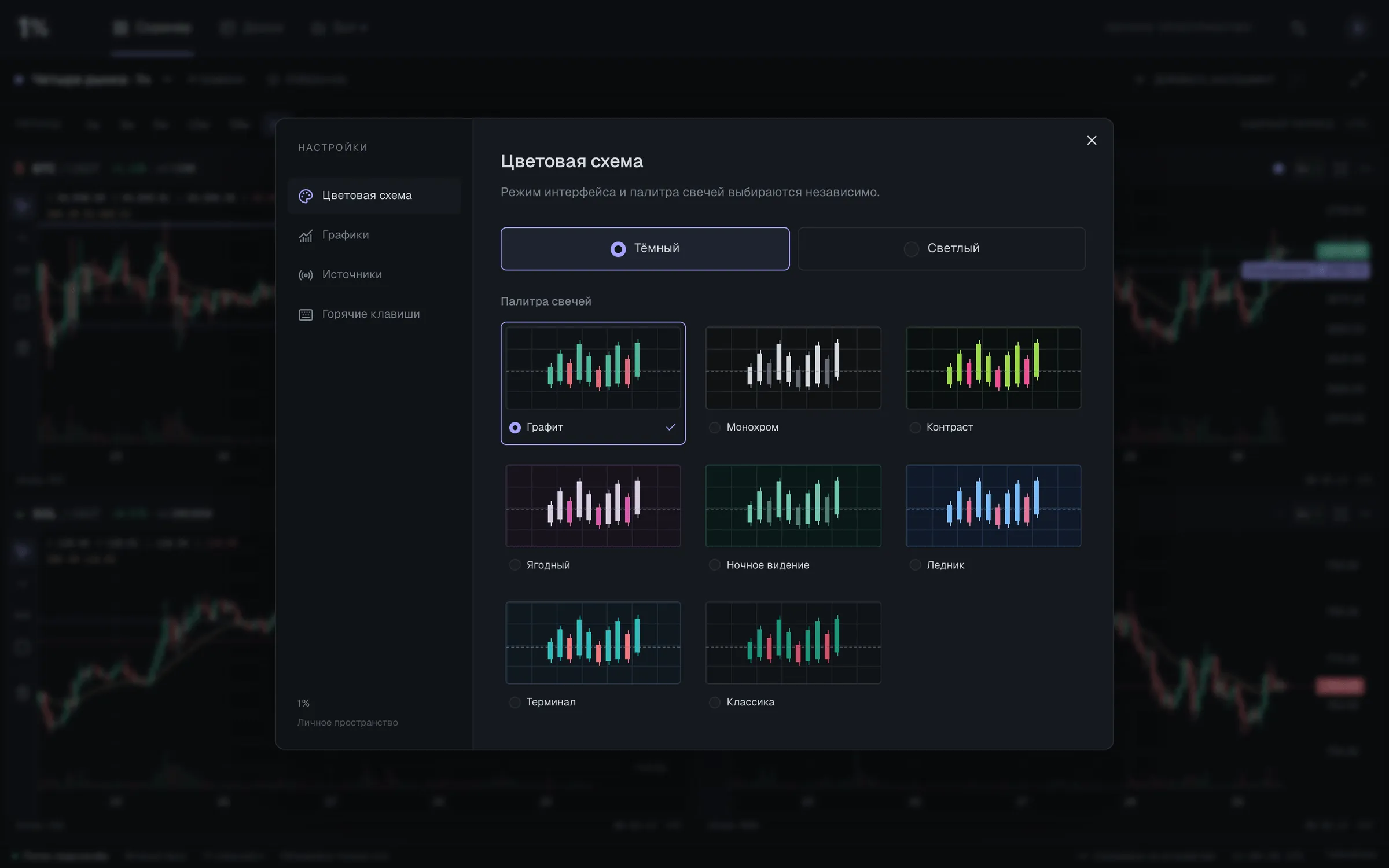1389x868 pixels.
Task: Select the Графит radio button
Action: (515, 428)
